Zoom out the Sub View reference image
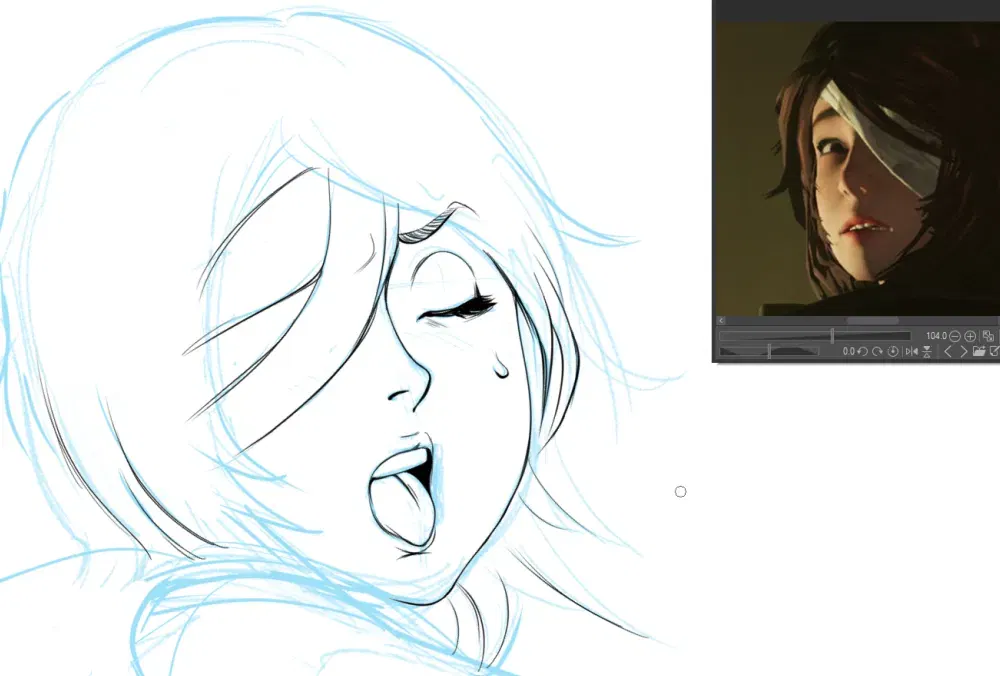This screenshot has height=676, width=1000. click(x=955, y=336)
